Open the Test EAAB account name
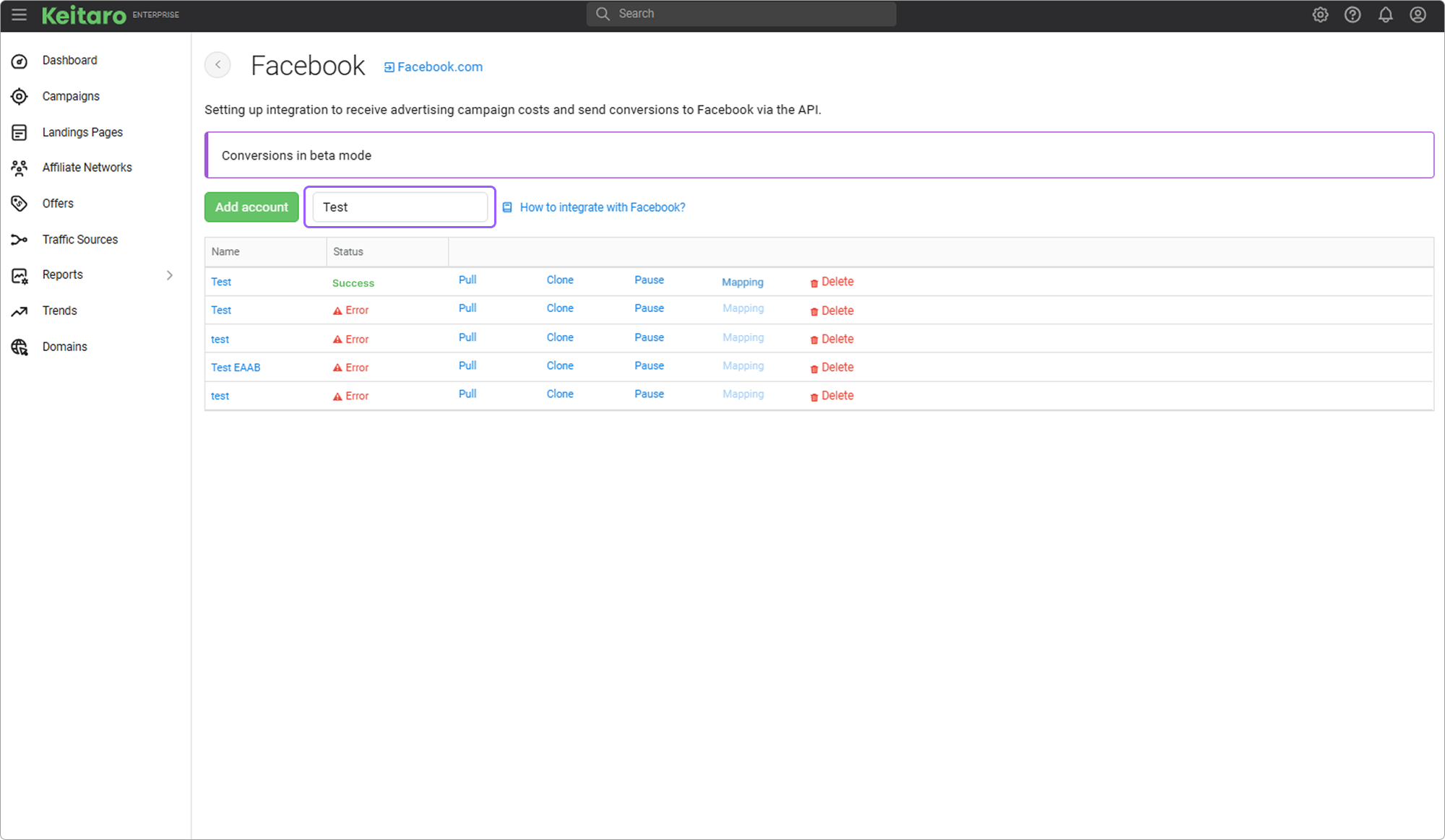The image size is (1445, 840). [x=236, y=367]
